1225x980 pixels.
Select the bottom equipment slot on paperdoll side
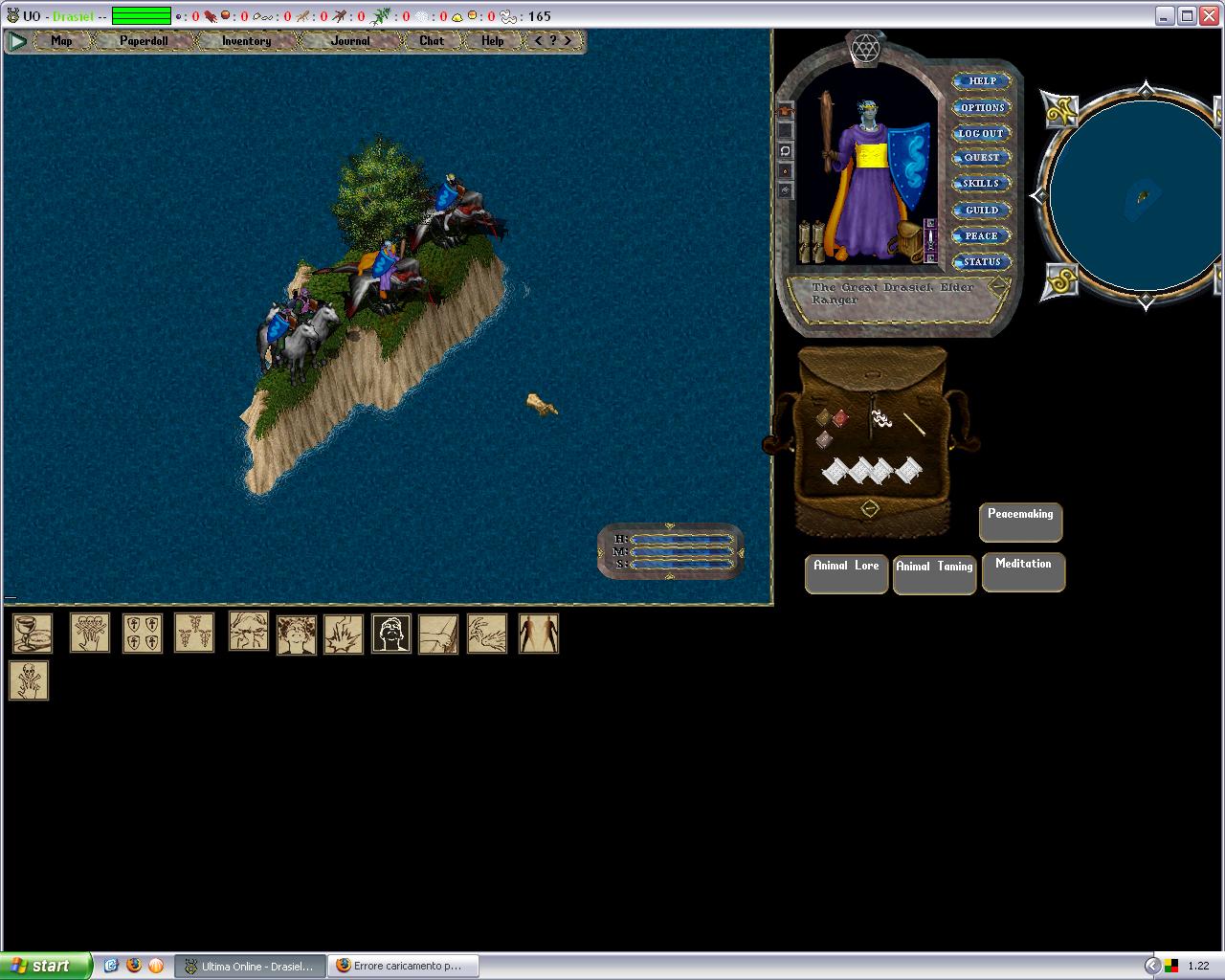pyautogui.click(x=785, y=190)
